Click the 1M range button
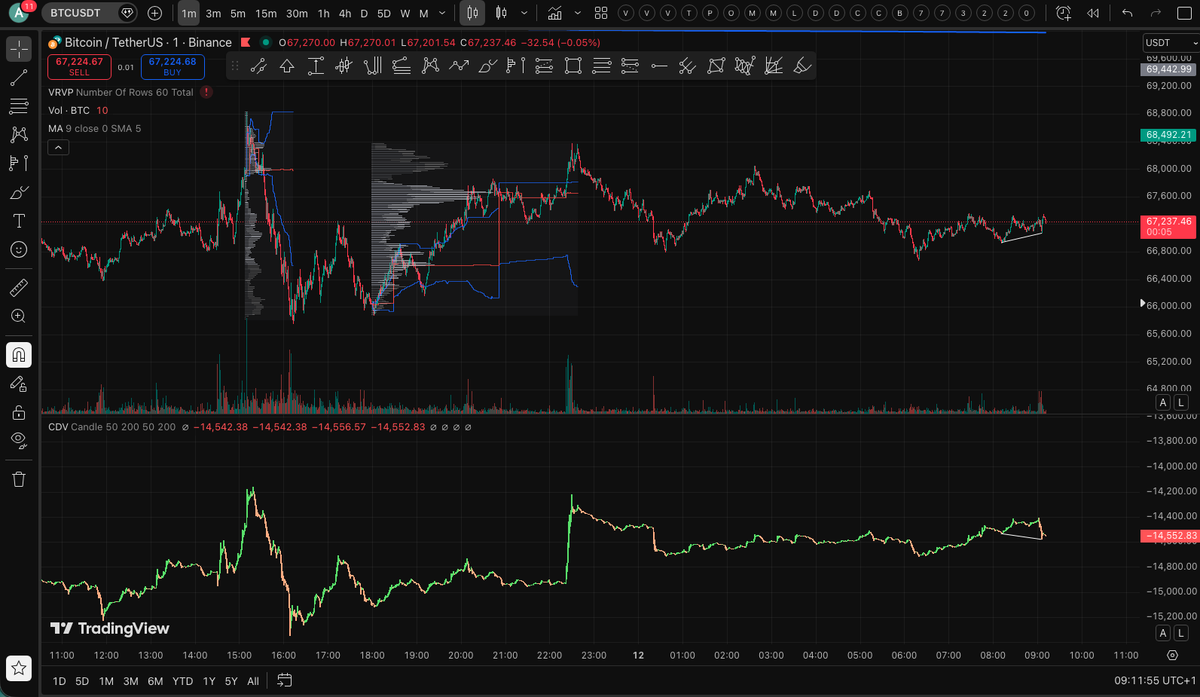This screenshot has height=697, width=1200. 105,681
